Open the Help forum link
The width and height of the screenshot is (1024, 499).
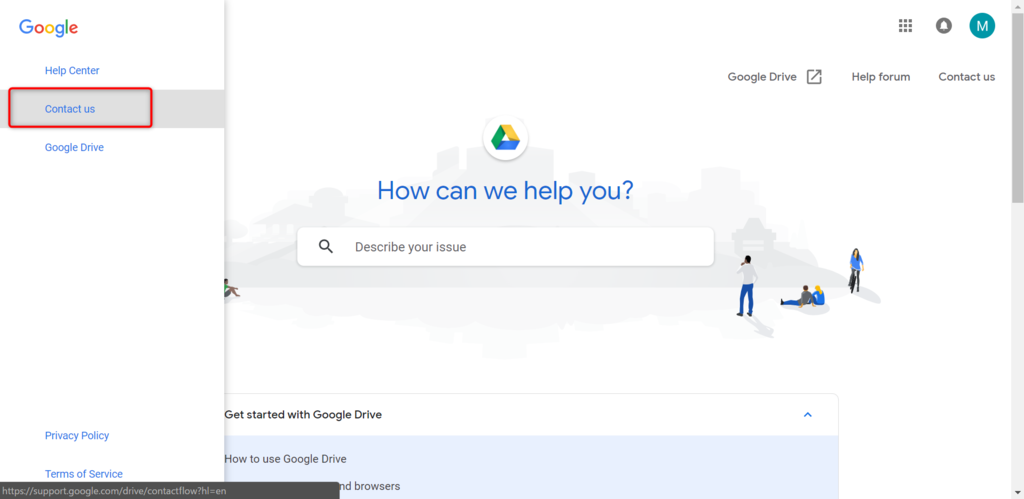(880, 77)
